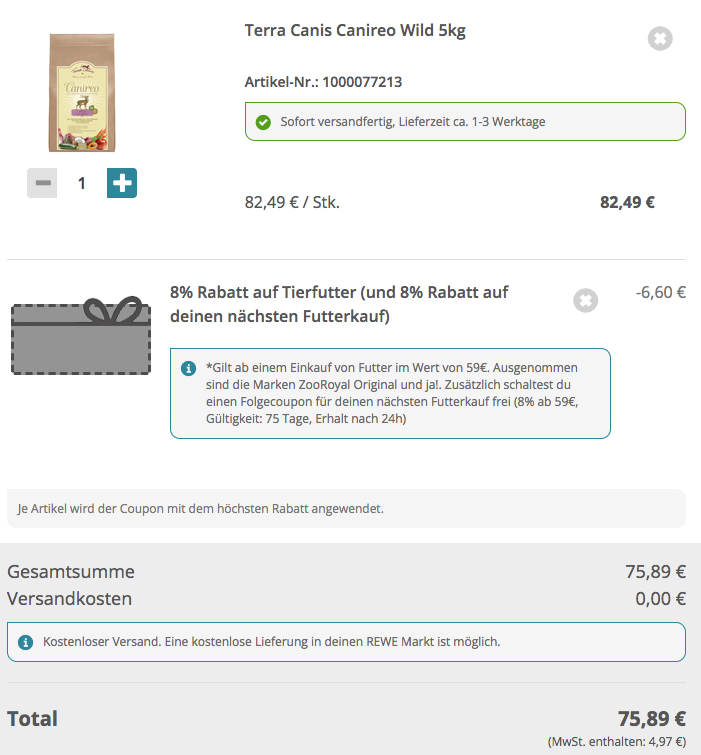Increase quantity with the plus button

point(122,183)
